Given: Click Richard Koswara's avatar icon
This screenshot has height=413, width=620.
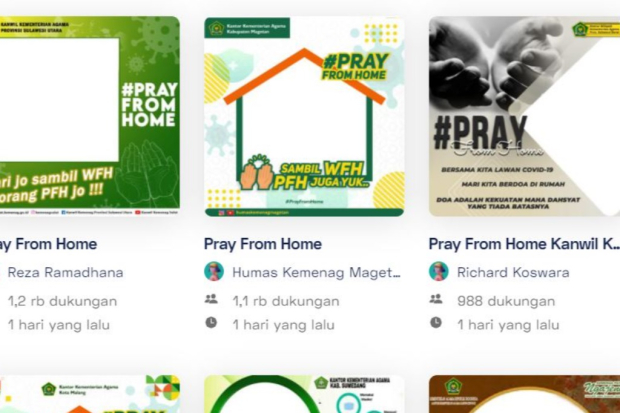Looking at the screenshot, I should click(439, 271).
